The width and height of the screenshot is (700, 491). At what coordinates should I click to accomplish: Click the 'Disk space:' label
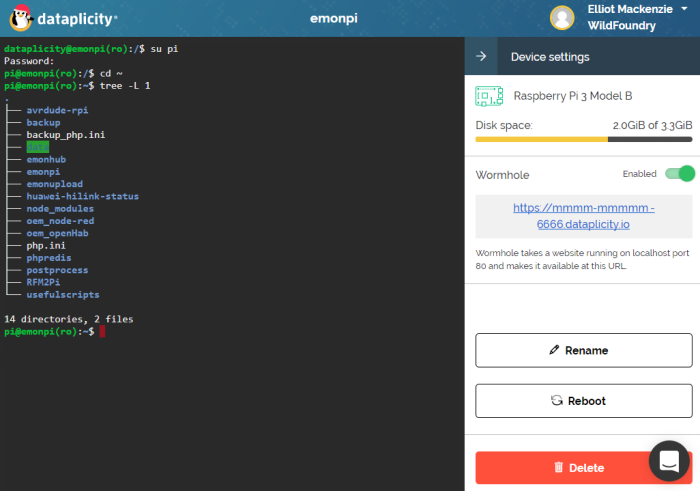coord(504,125)
